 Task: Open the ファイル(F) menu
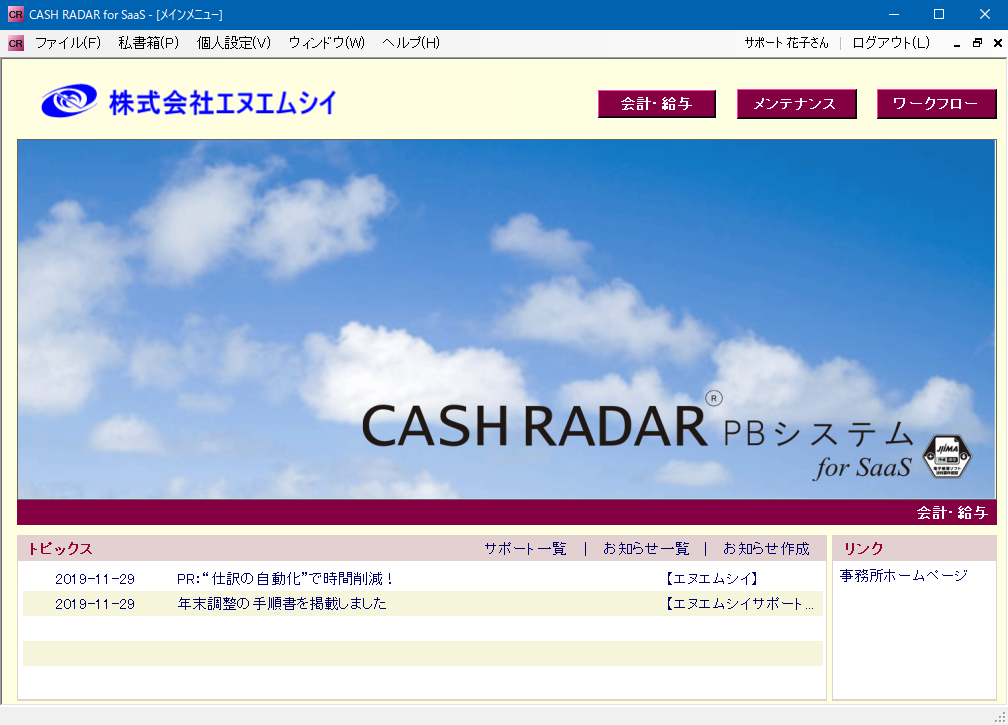coord(68,43)
